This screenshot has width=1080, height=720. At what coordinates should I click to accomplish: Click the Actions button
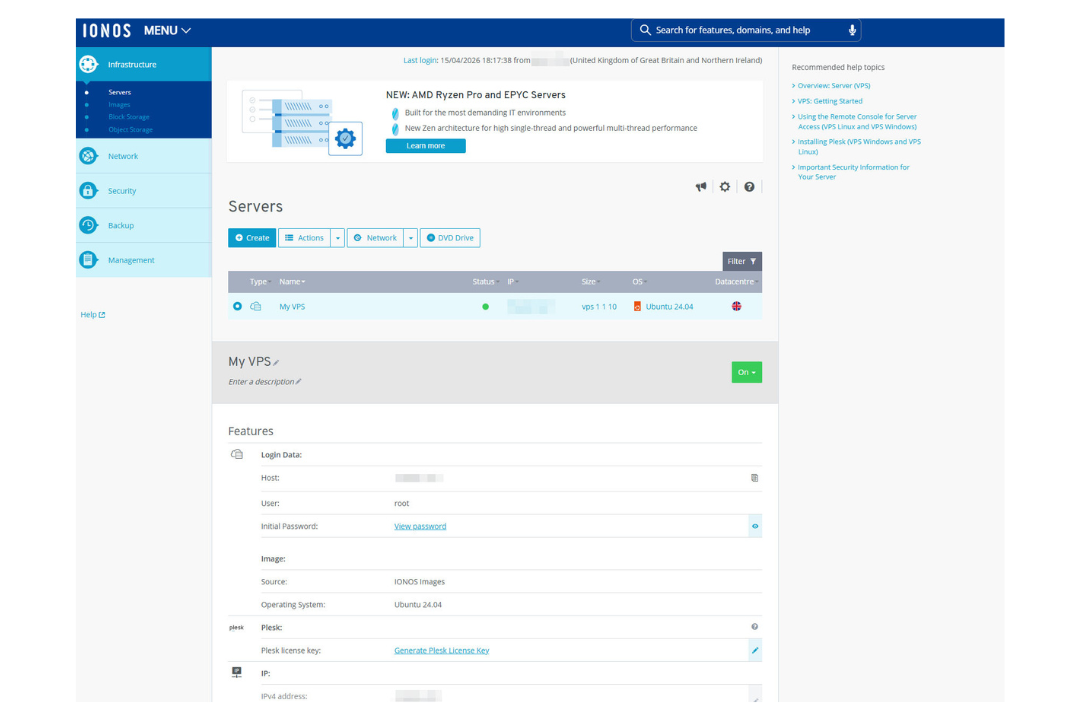click(304, 238)
